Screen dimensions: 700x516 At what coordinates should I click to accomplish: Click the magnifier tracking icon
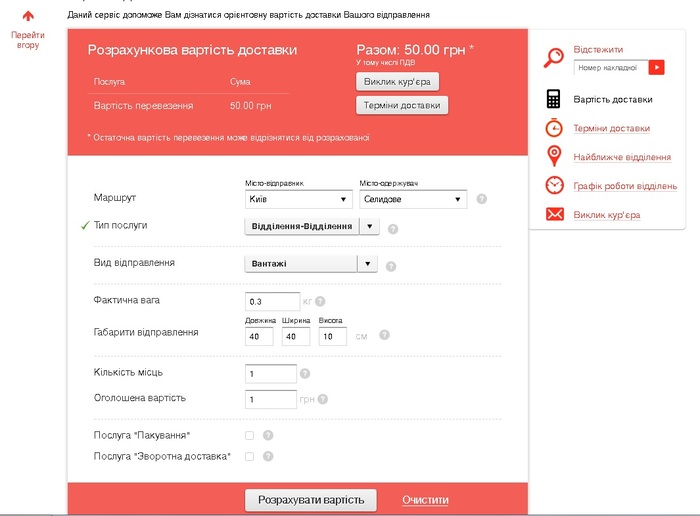pyautogui.click(x=553, y=58)
